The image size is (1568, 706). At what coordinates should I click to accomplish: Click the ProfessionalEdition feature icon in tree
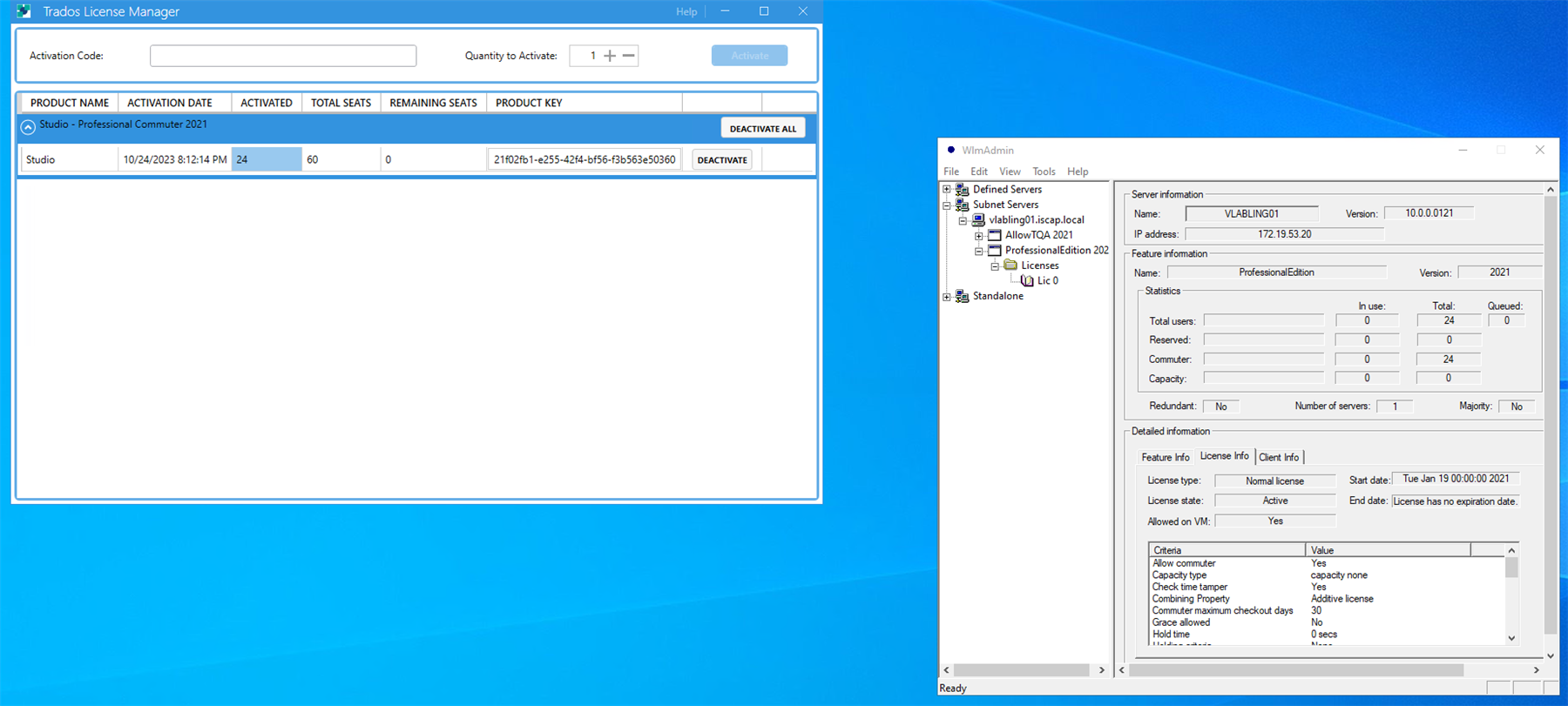tap(994, 250)
